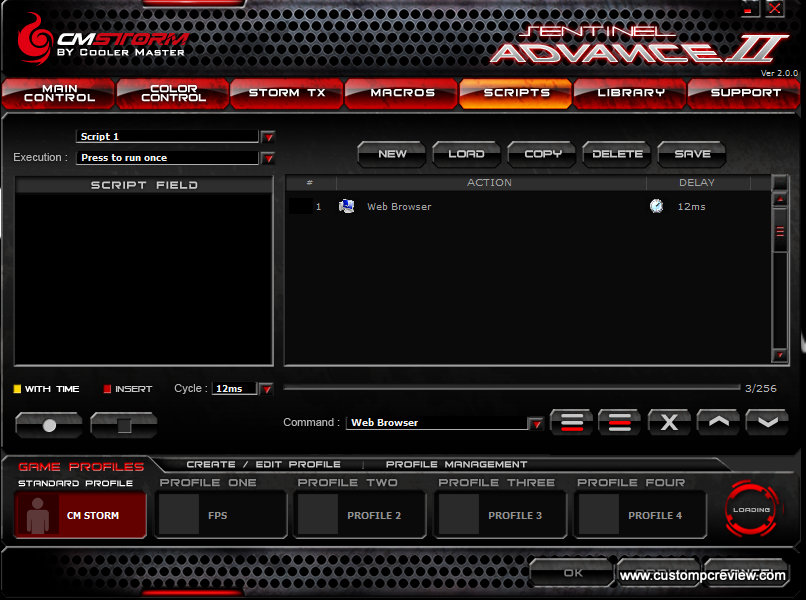This screenshot has width=806, height=600.
Task: Click the Copy script button
Action: tap(542, 154)
